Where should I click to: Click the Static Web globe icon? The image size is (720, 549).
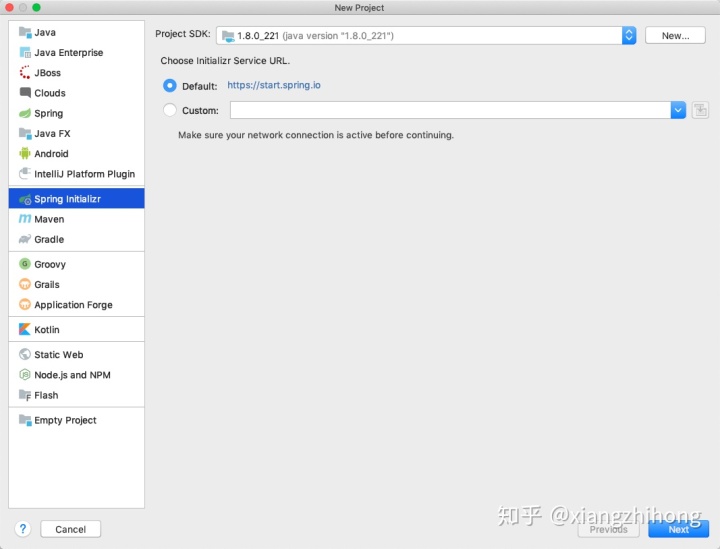(x=25, y=354)
